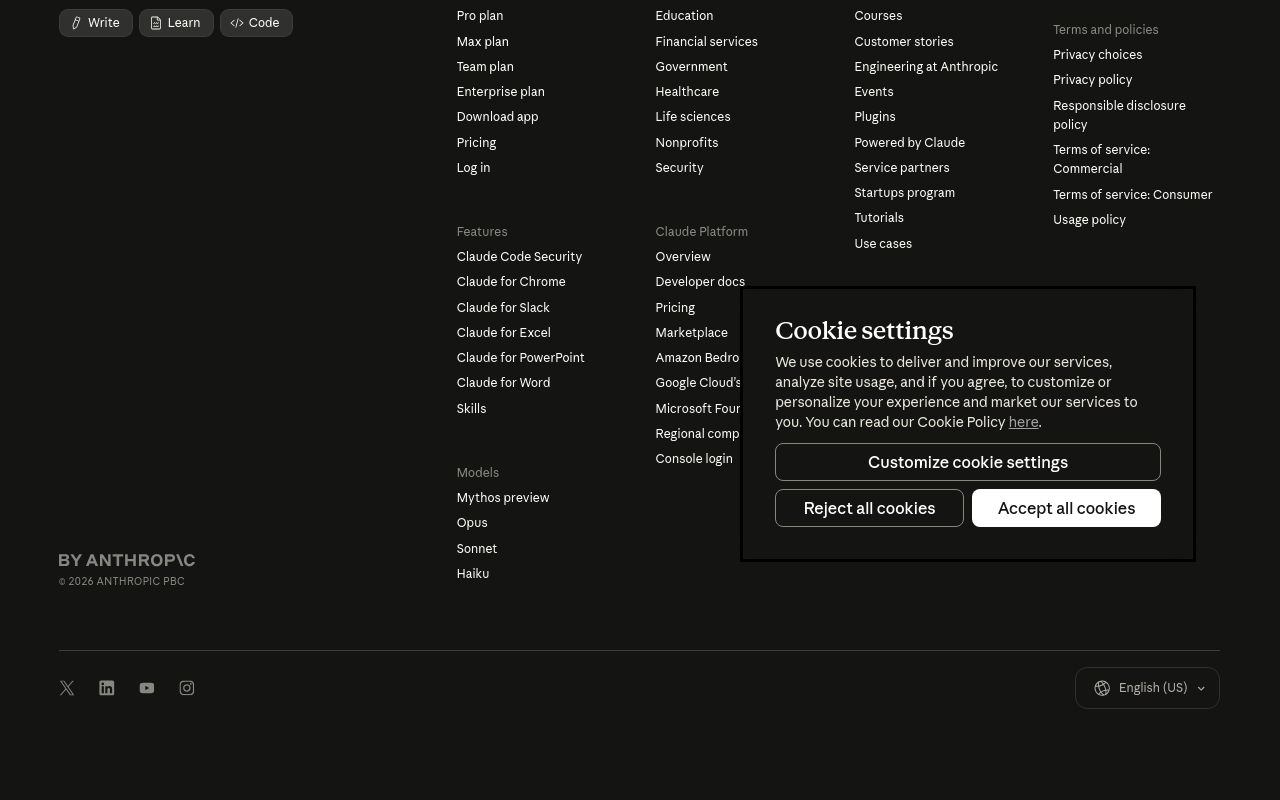
Task: Open the Learn document icon button
Action: click(156, 22)
